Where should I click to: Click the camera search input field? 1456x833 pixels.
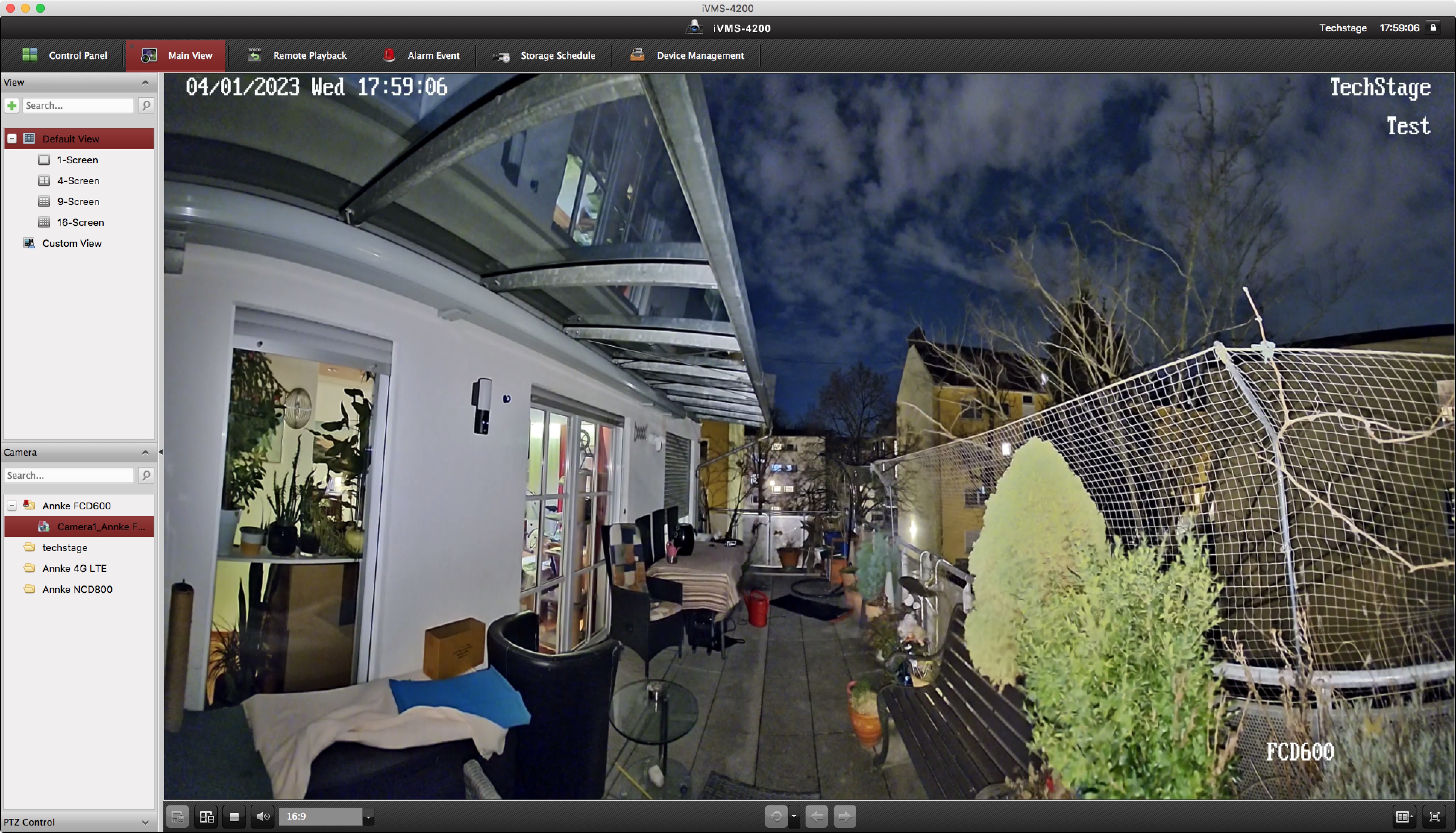pos(69,475)
